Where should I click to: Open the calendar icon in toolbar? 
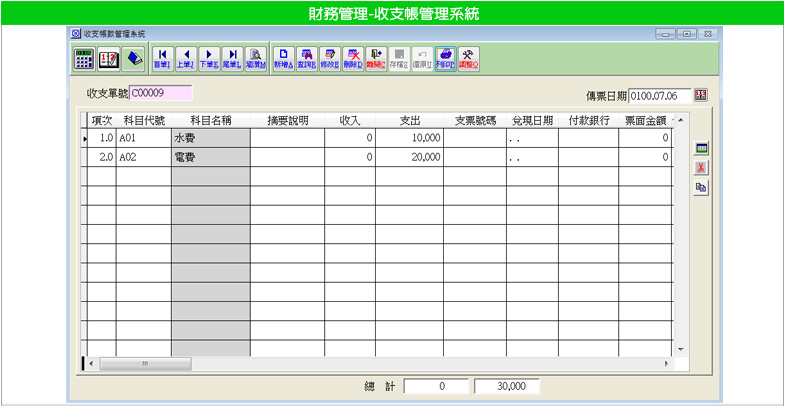(x=110, y=58)
